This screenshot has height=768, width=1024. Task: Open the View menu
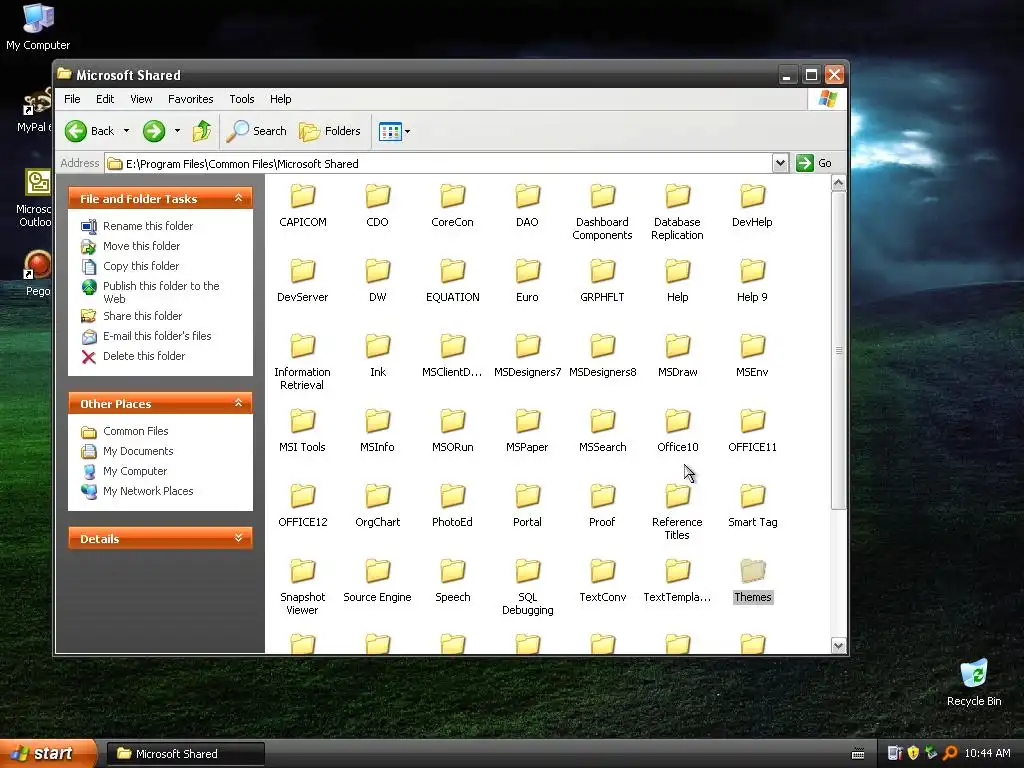pyautogui.click(x=141, y=99)
